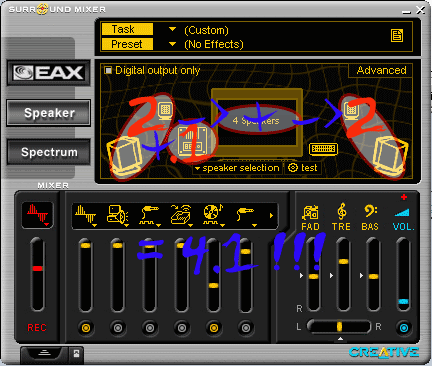
Task: Click the subwoofer icon
Action: click(193, 142)
